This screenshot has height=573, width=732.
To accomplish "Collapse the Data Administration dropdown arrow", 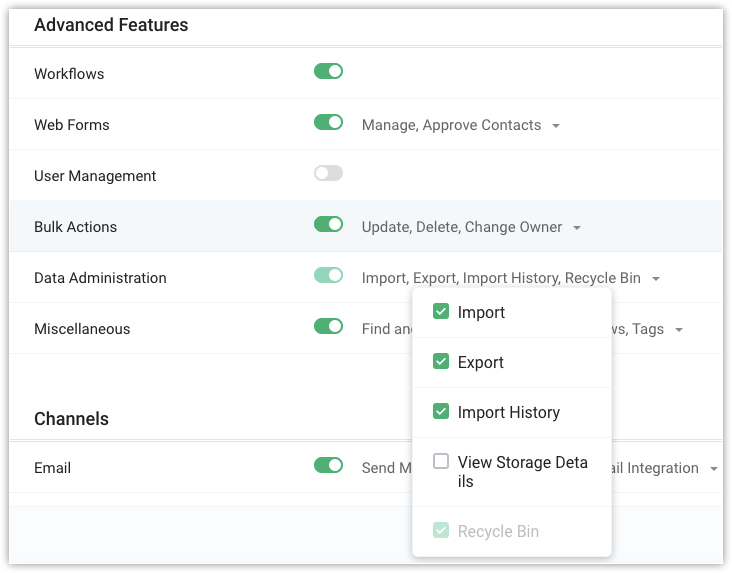I will (655, 279).
